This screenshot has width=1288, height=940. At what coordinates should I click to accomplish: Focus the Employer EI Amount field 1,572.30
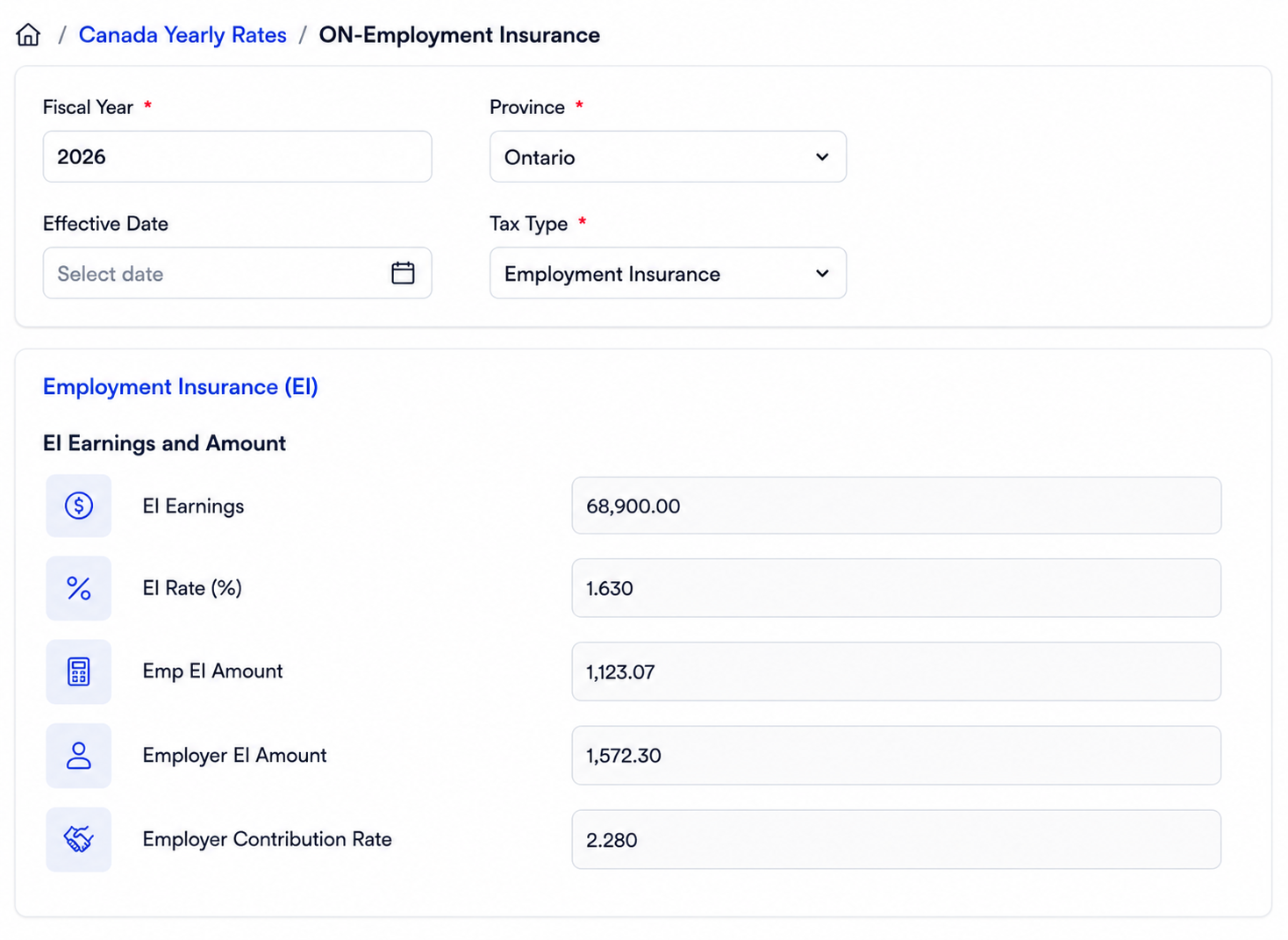click(896, 756)
